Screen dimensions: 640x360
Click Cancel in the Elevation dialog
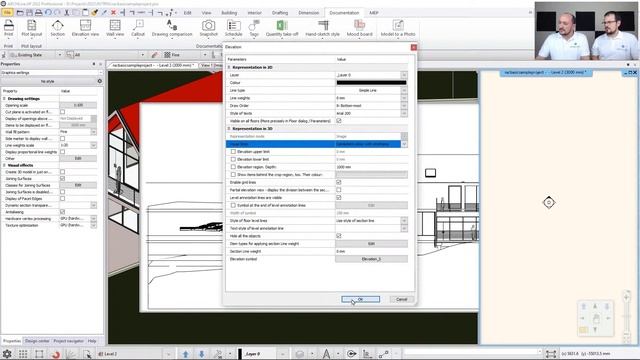[x=401, y=300]
